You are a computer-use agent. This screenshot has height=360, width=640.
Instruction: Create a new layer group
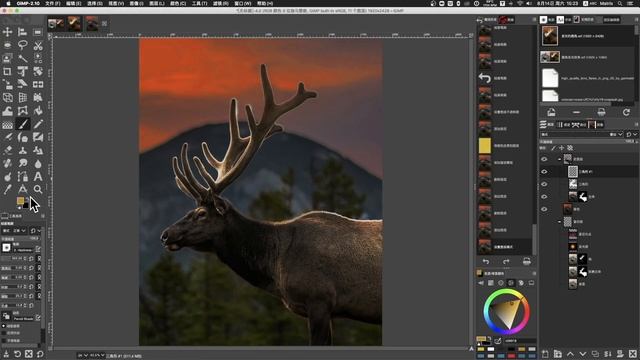point(558,354)
